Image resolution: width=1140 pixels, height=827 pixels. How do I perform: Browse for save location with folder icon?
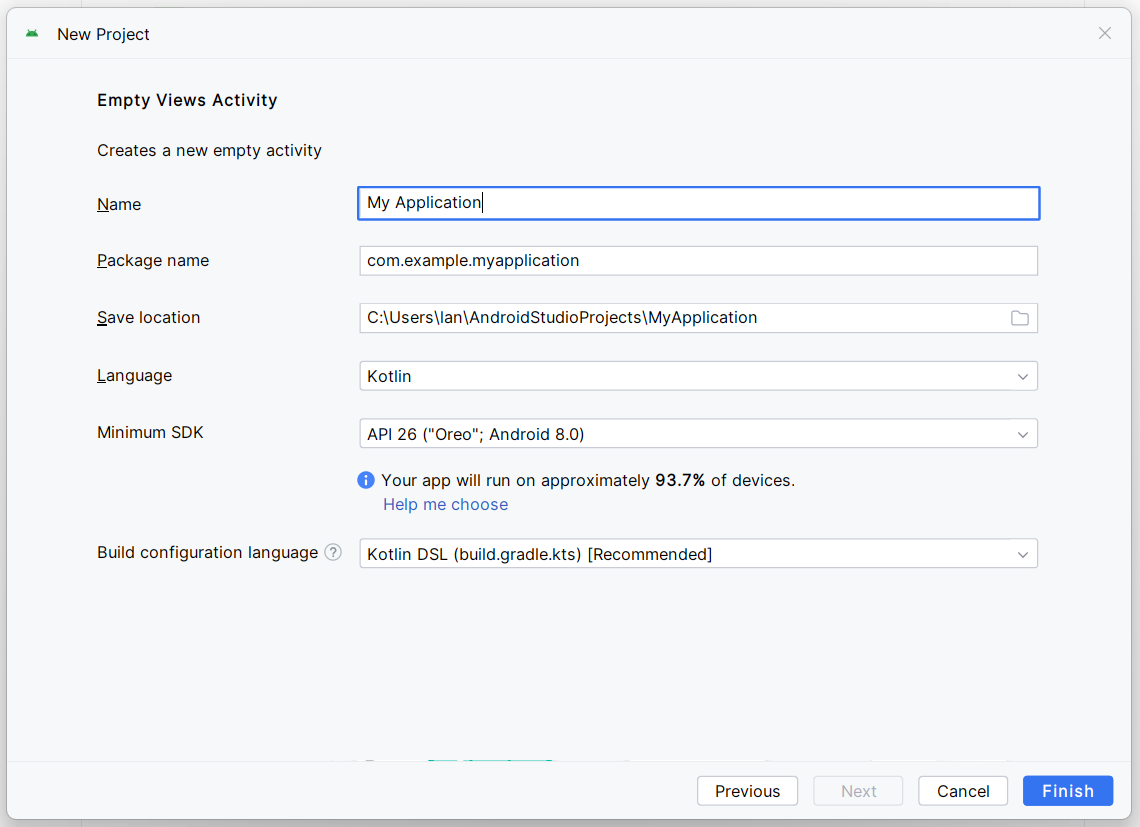pos(1019,318)
